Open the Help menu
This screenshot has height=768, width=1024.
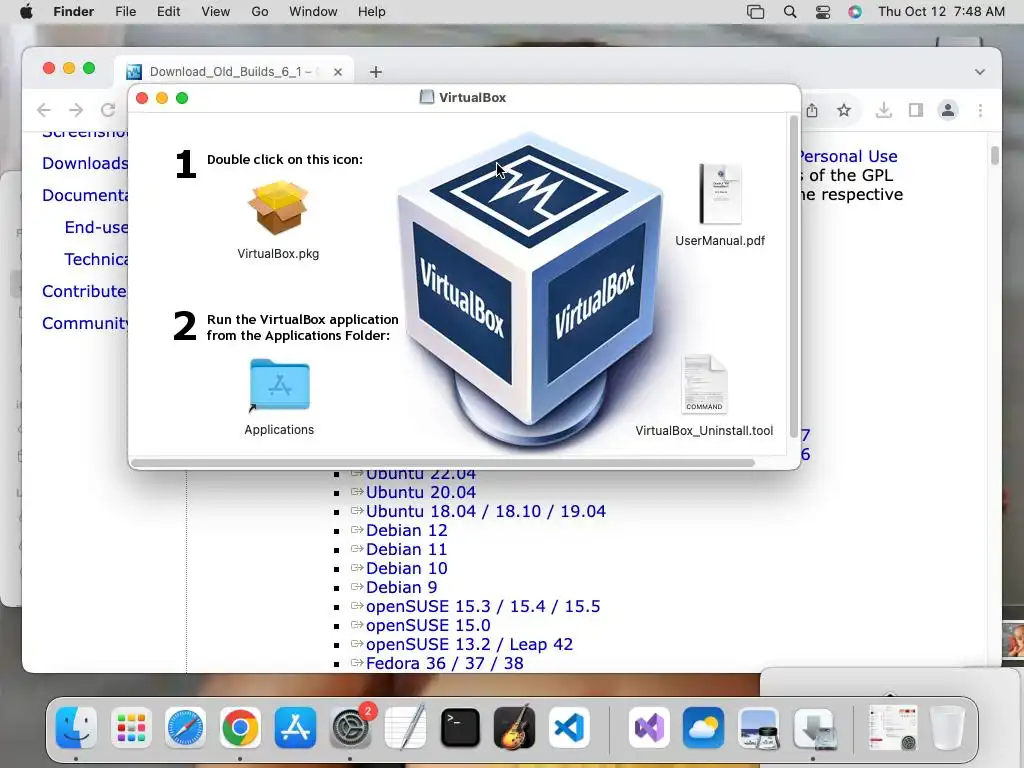point(372,12)
